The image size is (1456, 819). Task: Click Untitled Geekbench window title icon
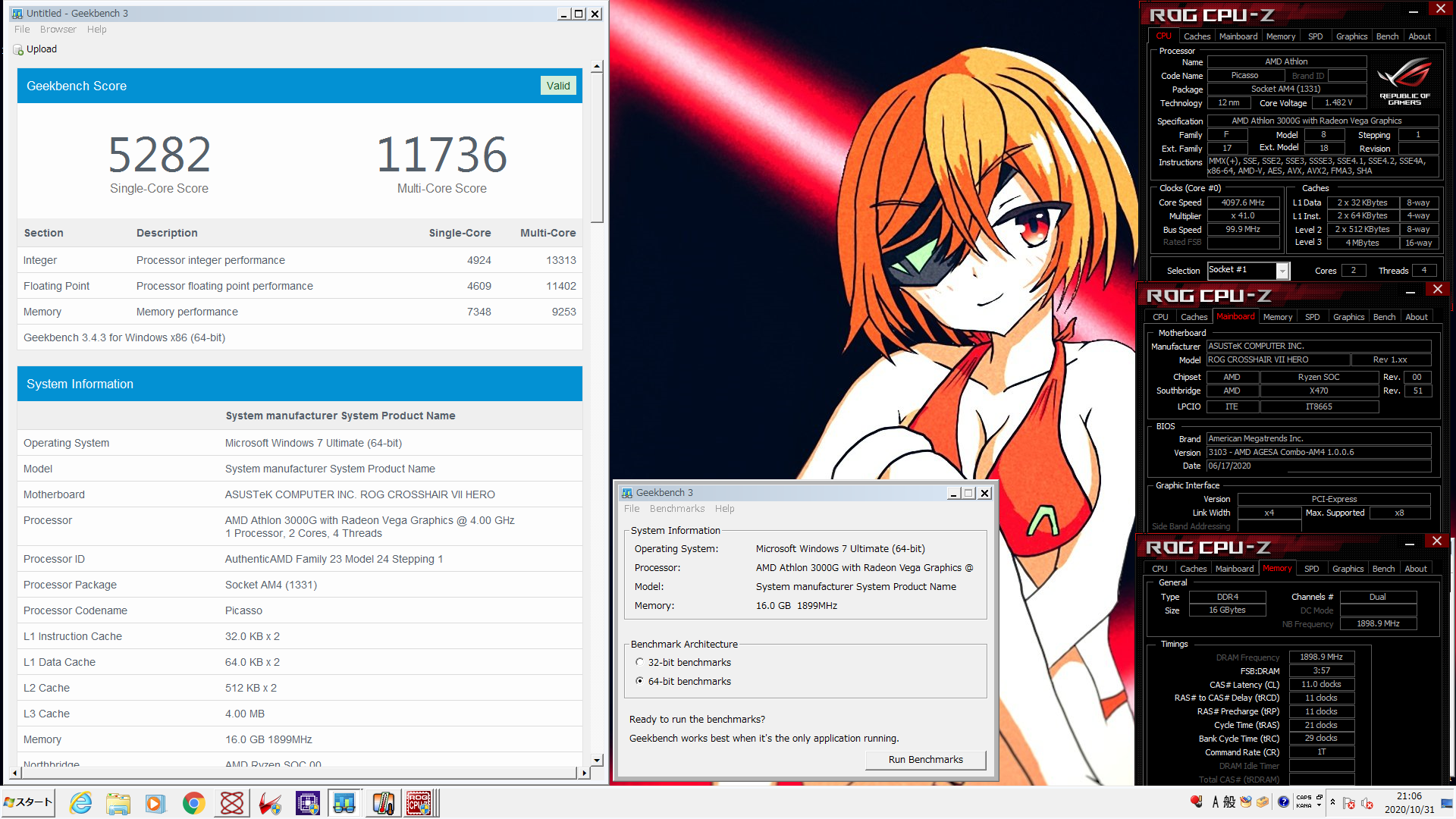[x=17, y=14]
